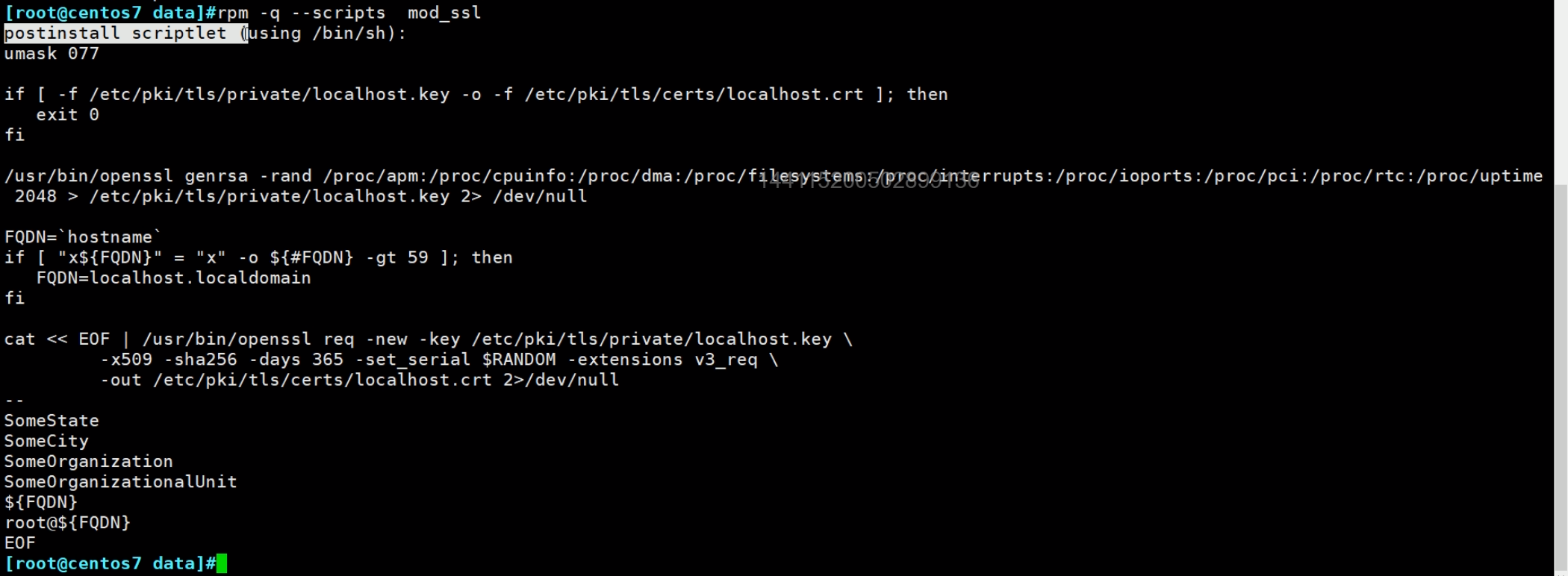The image size is (1568, 576).
Task: Click the '-x509 -sha256 -days 365' options
Action: point(222,360)
